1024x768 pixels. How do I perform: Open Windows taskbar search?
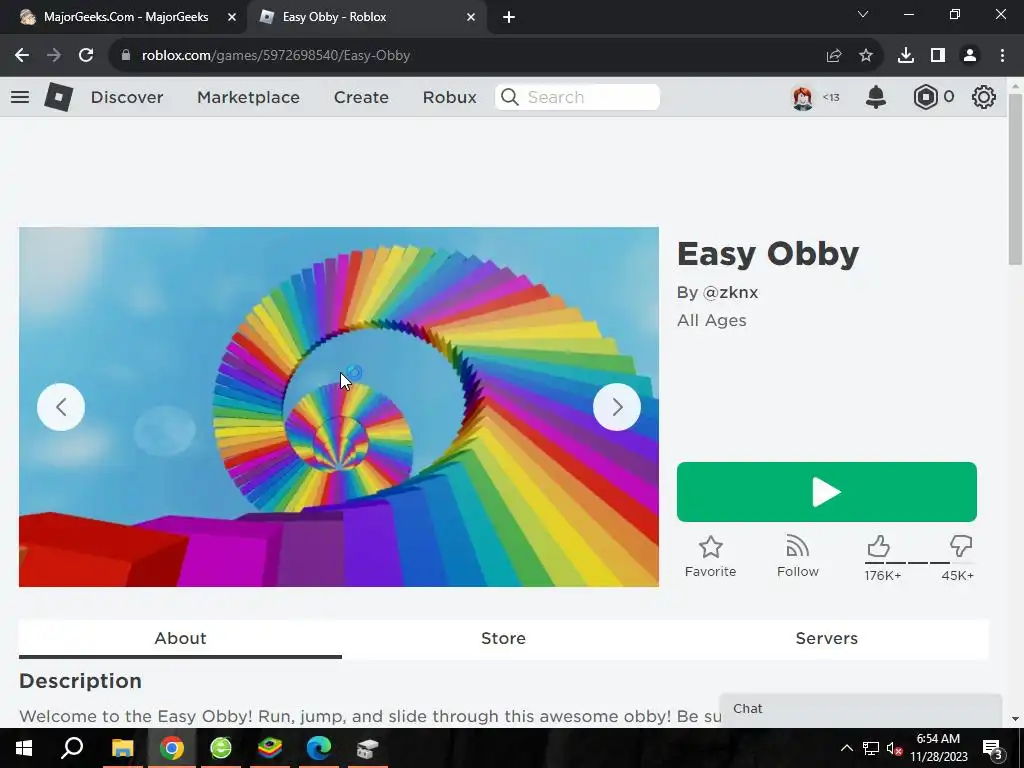tap(72, 748)
